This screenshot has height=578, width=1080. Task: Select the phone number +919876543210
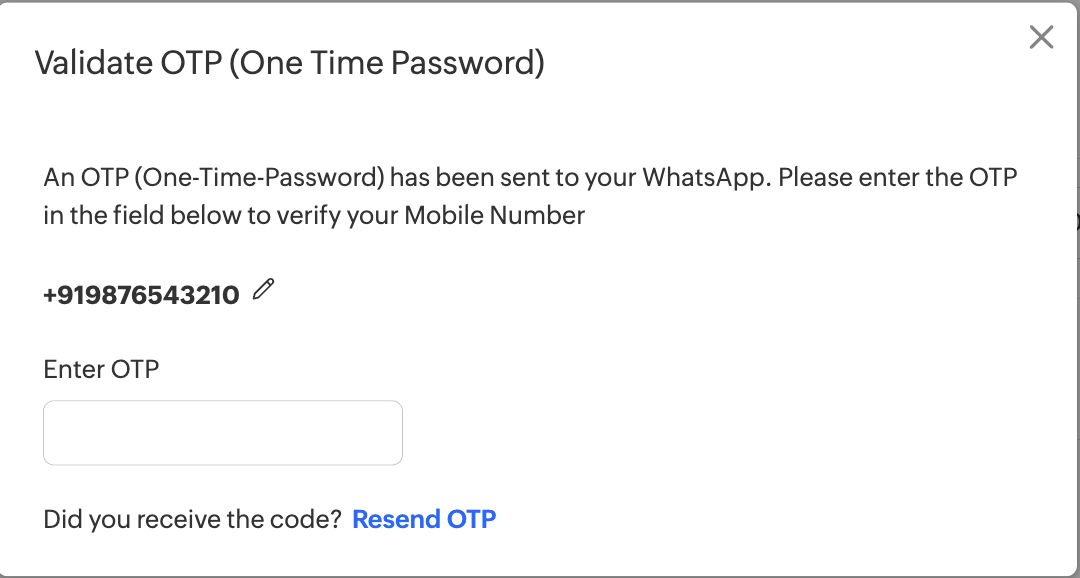141,295
